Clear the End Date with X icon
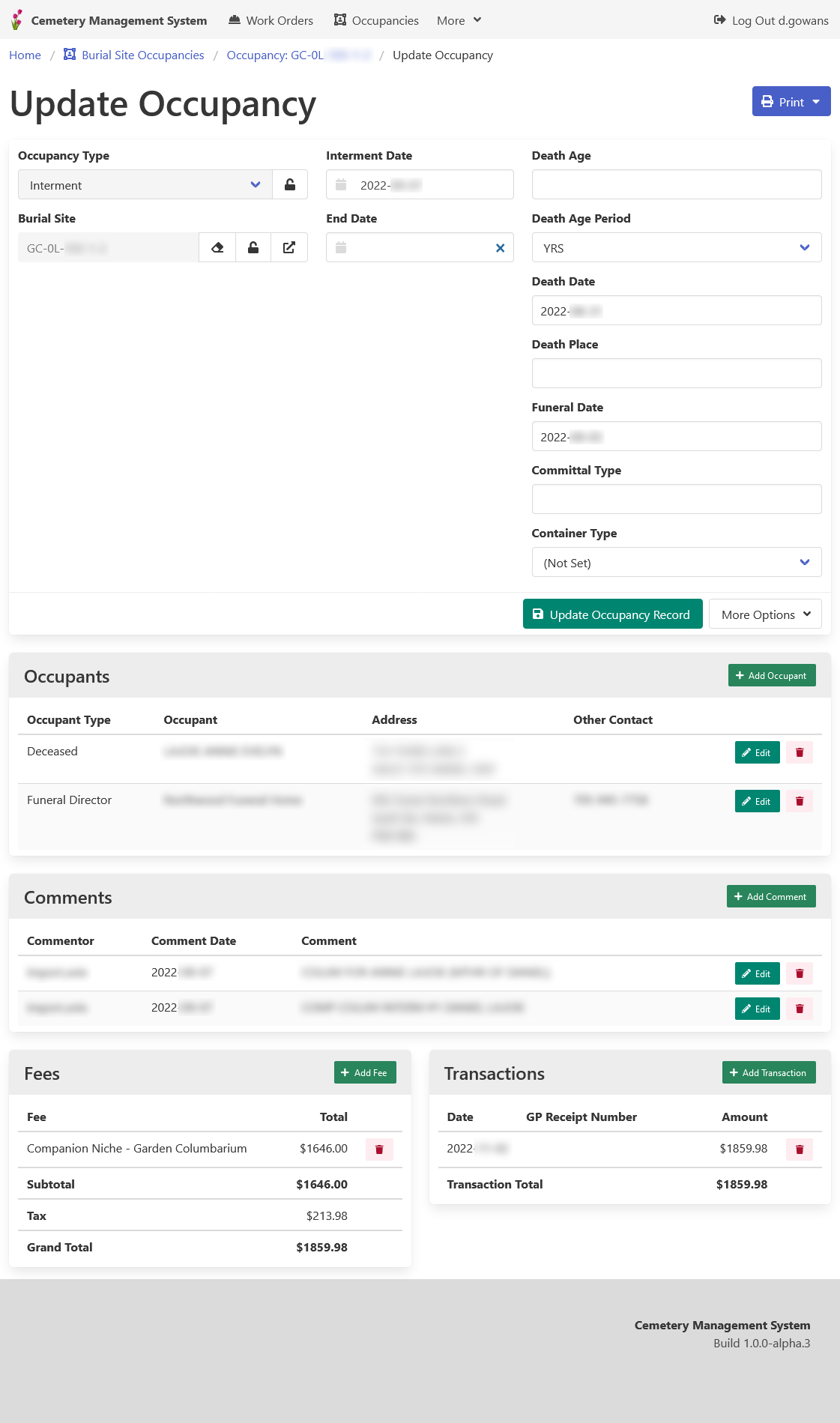This screenshot has height=1423, width=840. [500, 248]
